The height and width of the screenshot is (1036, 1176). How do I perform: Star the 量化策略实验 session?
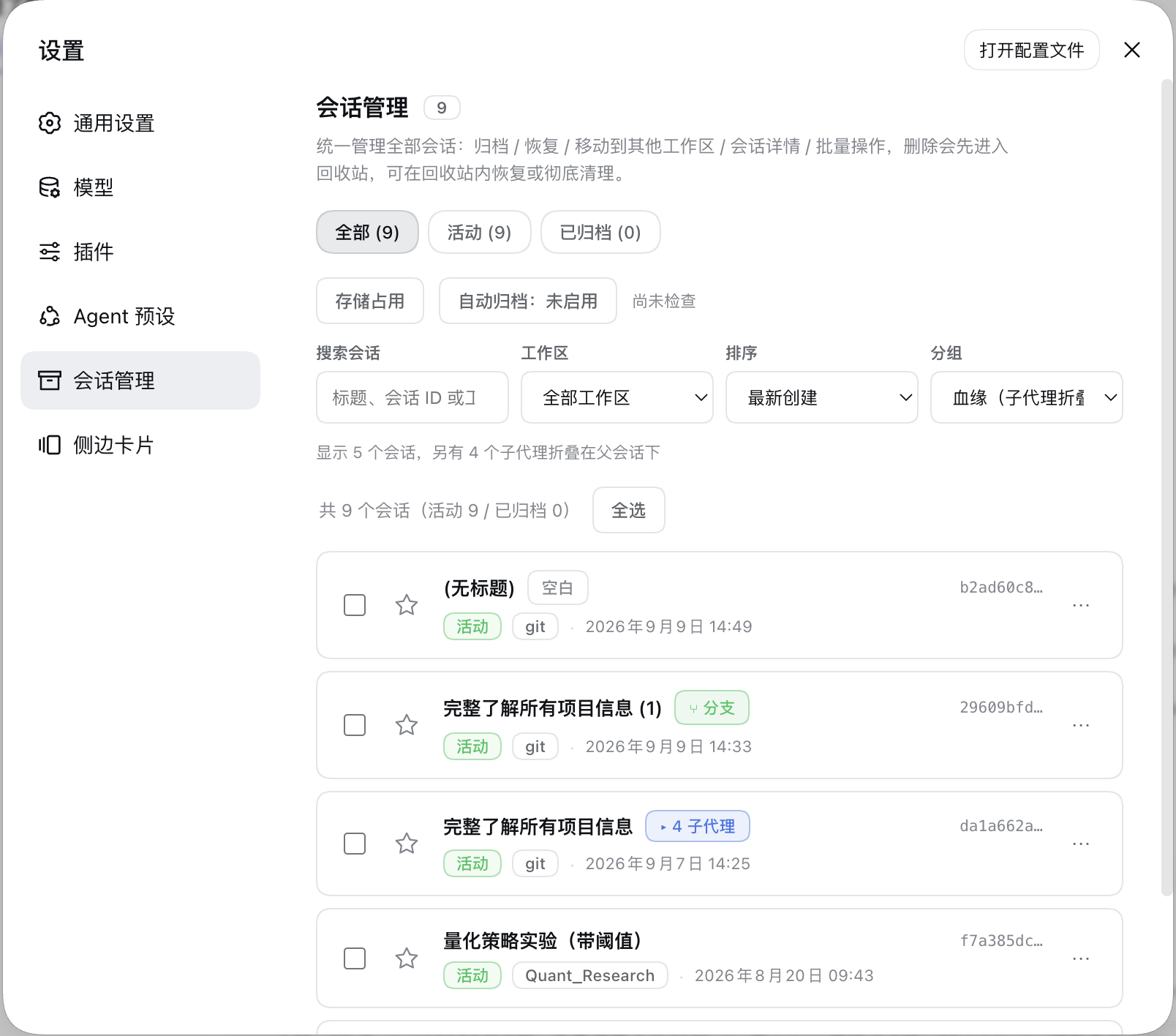[407, 958]
